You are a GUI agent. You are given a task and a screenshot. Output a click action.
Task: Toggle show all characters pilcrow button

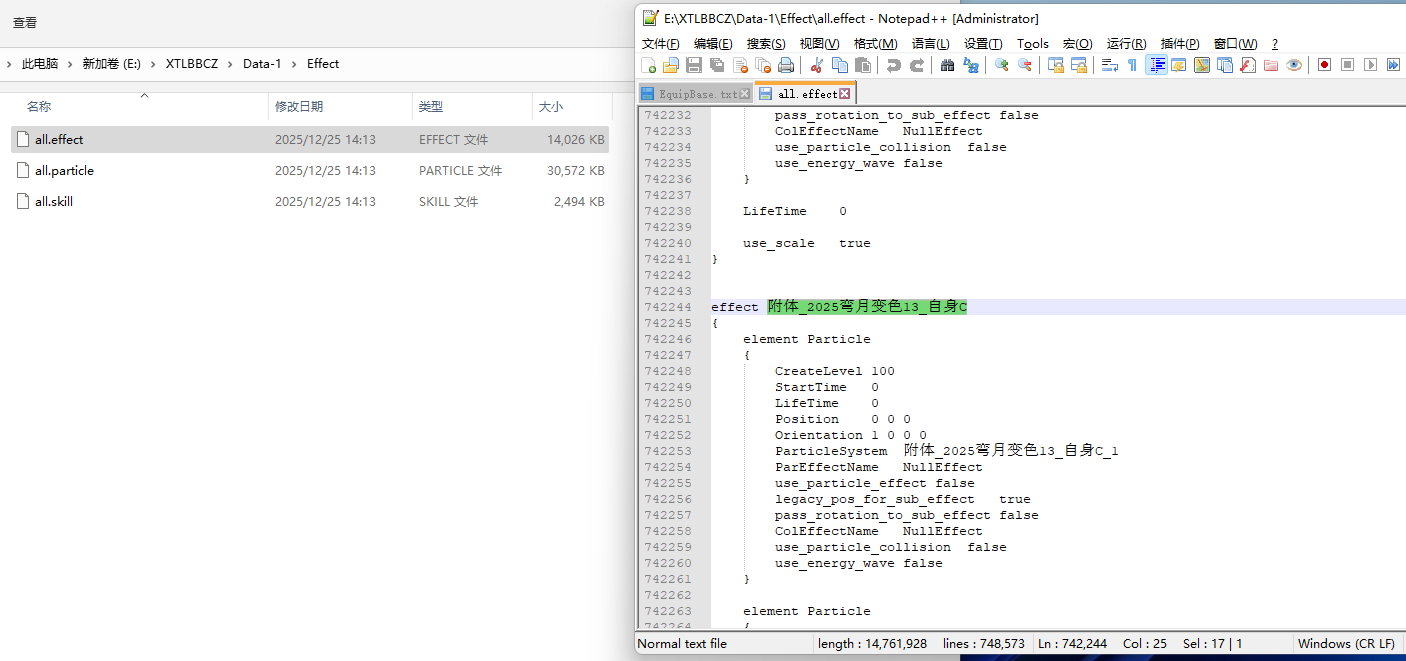[x=1132, y=65]
